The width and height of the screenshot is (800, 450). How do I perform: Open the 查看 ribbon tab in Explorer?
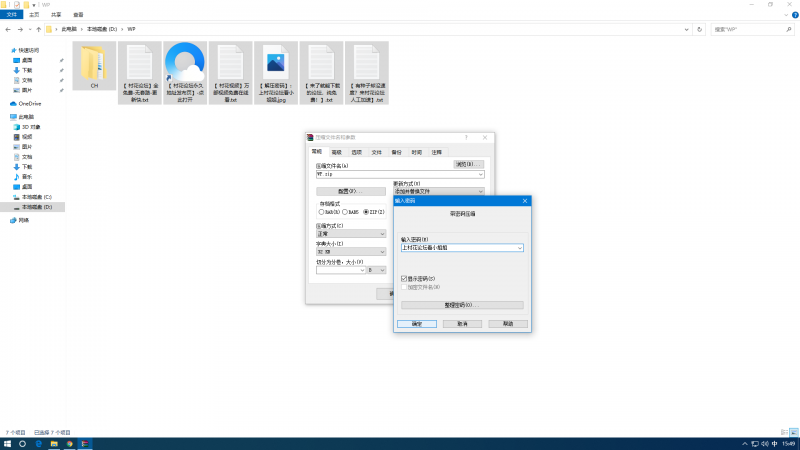(79, 15)
